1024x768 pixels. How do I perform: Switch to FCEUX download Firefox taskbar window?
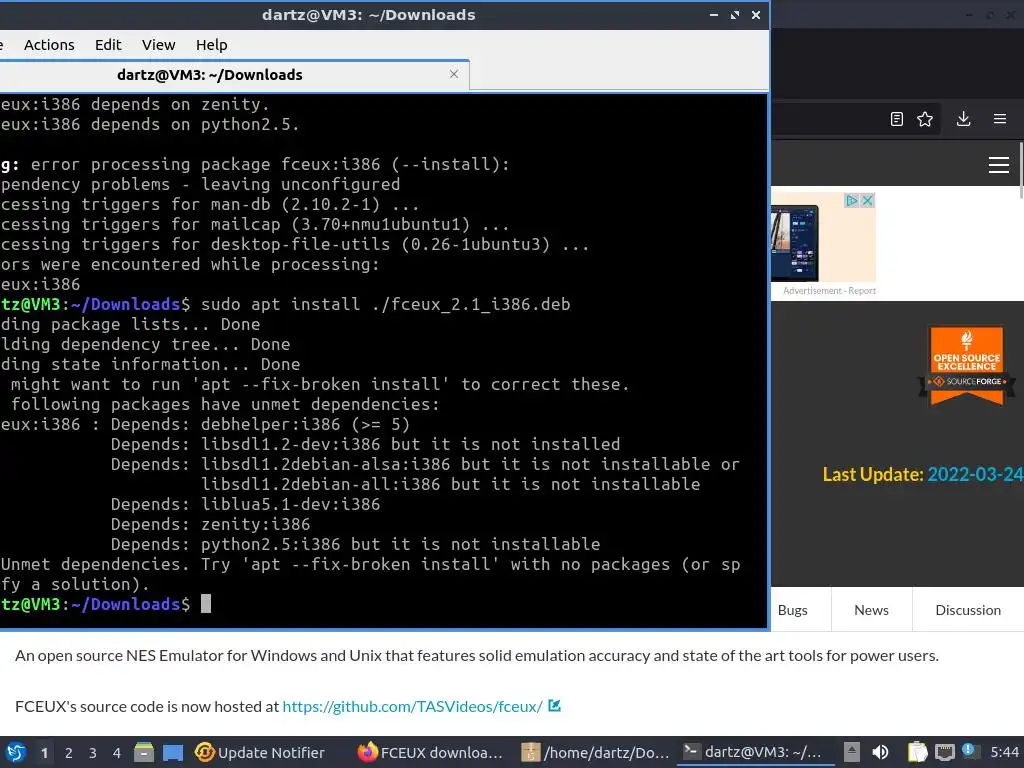click(430, 753)
